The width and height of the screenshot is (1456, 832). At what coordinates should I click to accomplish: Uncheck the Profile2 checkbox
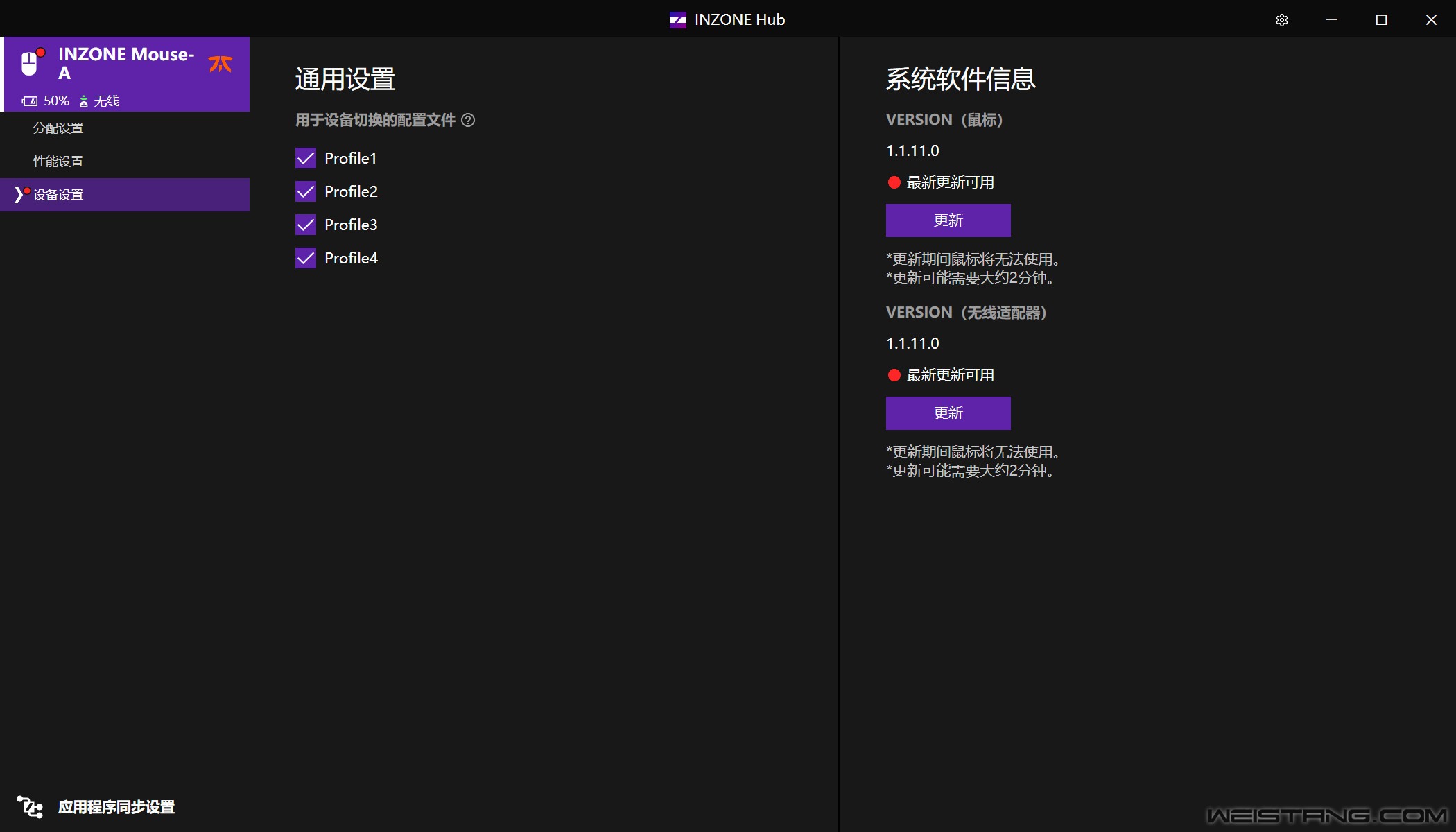click(x=306, y=191)
